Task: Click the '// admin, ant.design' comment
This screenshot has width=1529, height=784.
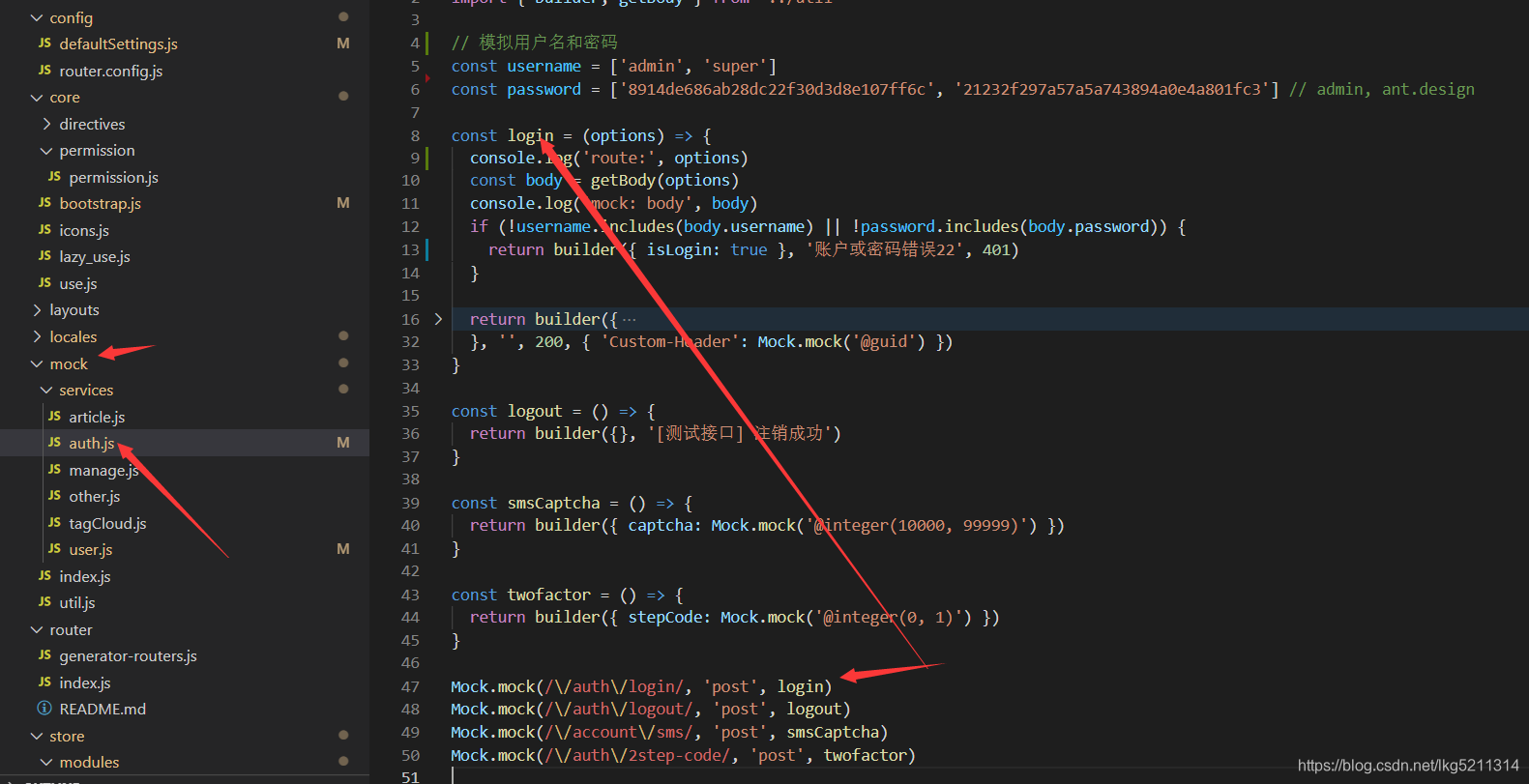Action: pos(1382,89)
